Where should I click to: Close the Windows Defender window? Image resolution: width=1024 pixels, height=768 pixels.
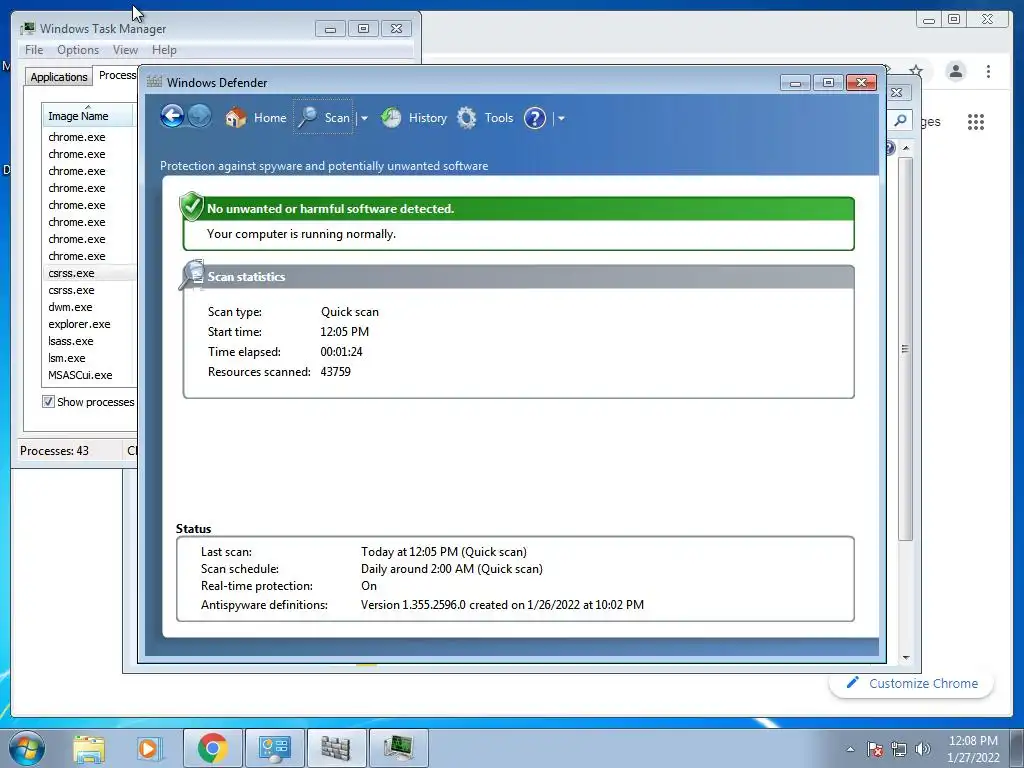pos(861,82)
